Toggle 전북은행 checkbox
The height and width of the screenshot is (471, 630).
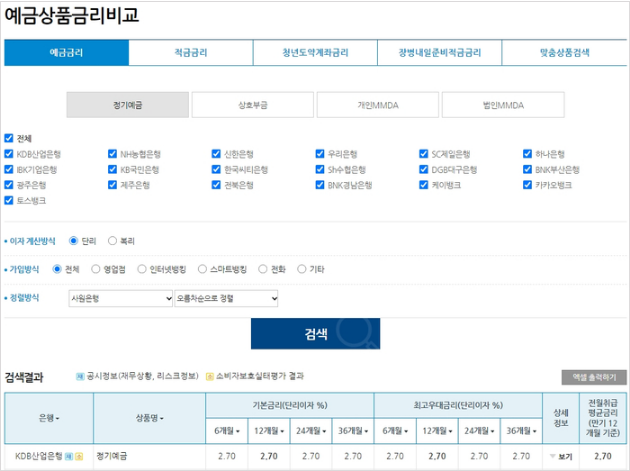(216, 185)
